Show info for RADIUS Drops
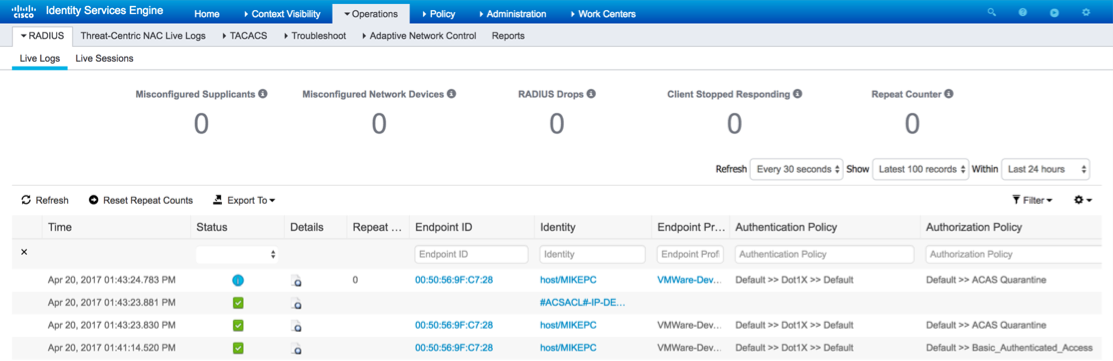Image resolution: width=1113 pixels, height=361 pixels. coord(591,94)
